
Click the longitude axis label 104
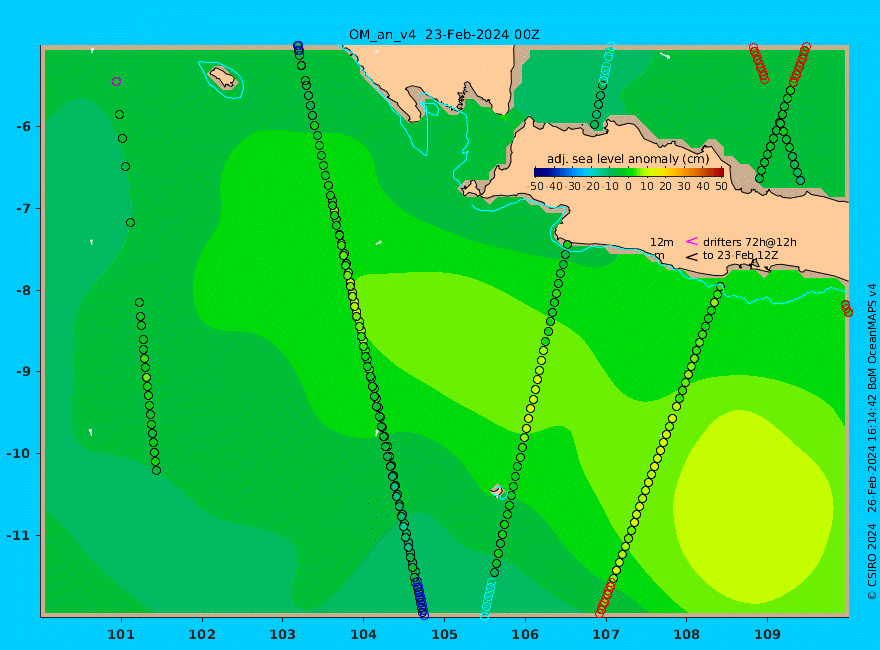click(x=363, y=635)
